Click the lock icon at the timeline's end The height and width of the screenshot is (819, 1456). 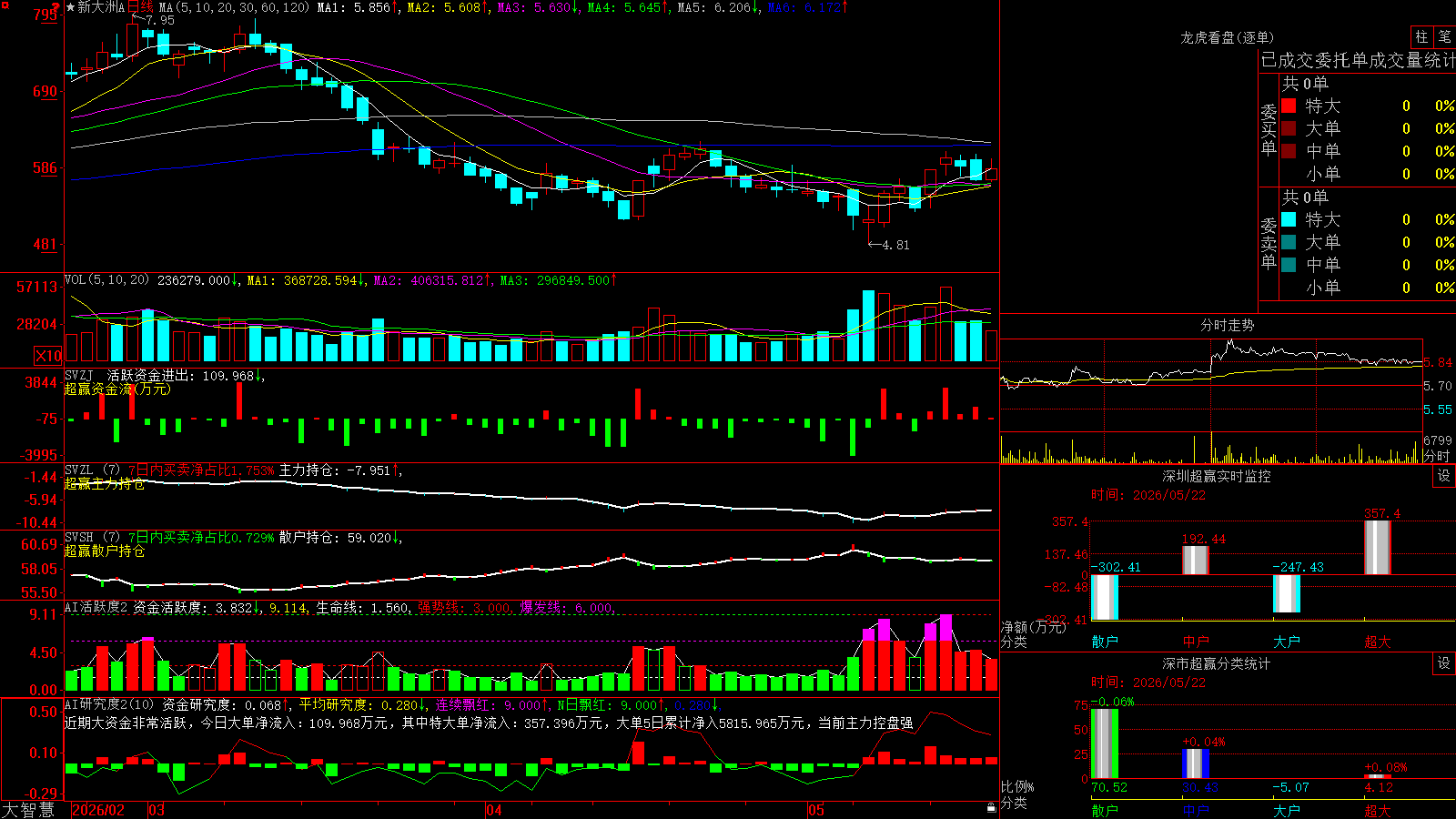click(x=992, y=808)
